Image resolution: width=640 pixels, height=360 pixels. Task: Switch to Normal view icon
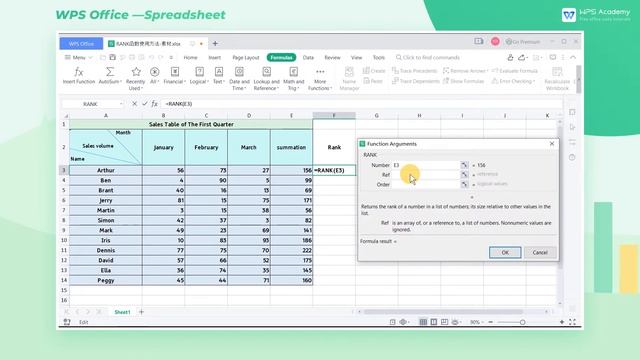coord(423,322)
